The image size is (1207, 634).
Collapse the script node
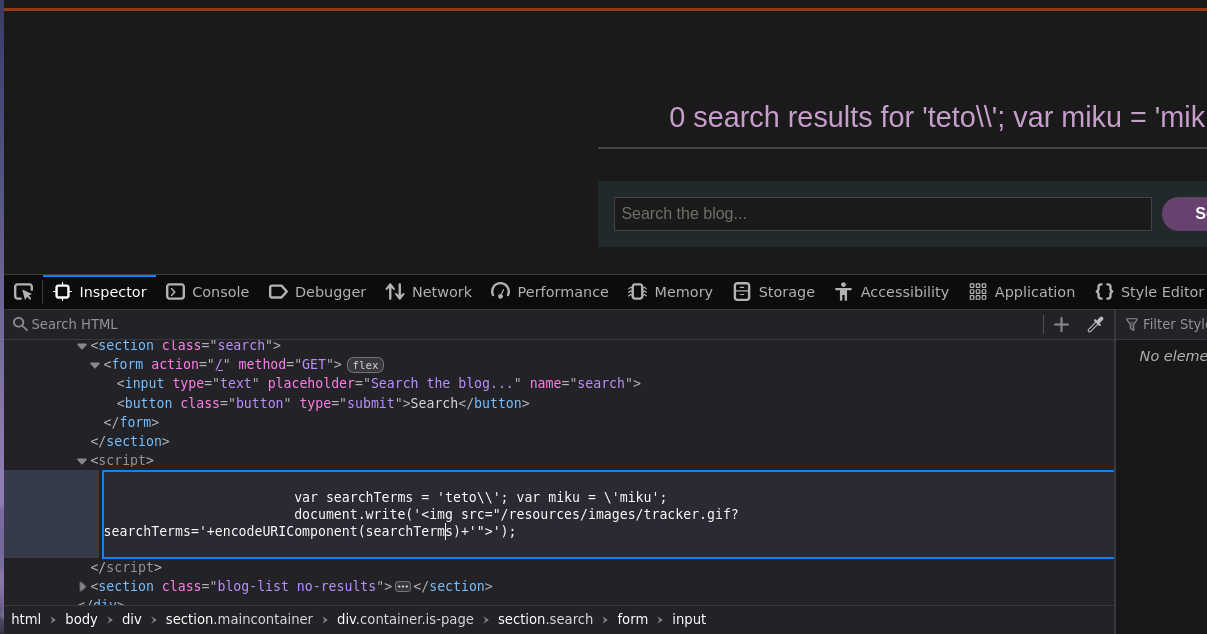(x=82, y=461)
